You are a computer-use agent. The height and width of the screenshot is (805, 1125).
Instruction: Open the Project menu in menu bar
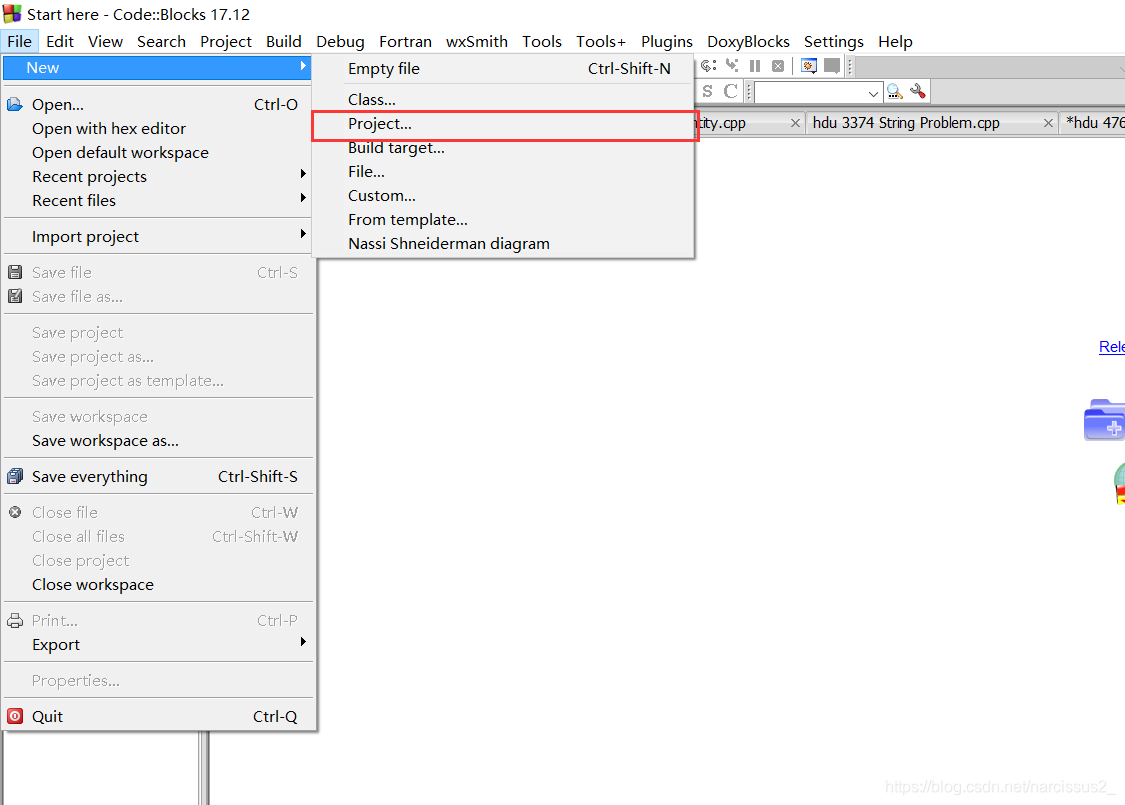pos(226,42)
